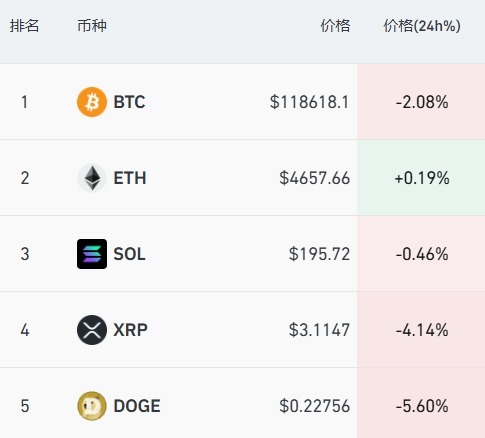
Task: Sort by the 价格 column header
Action: (x=335, y=26)
